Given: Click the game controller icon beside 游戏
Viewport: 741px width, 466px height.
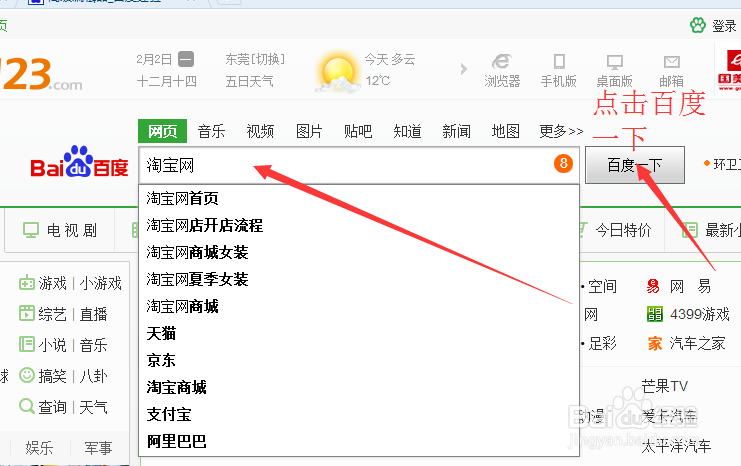Looking at the screenshot, I should [26, 283].
